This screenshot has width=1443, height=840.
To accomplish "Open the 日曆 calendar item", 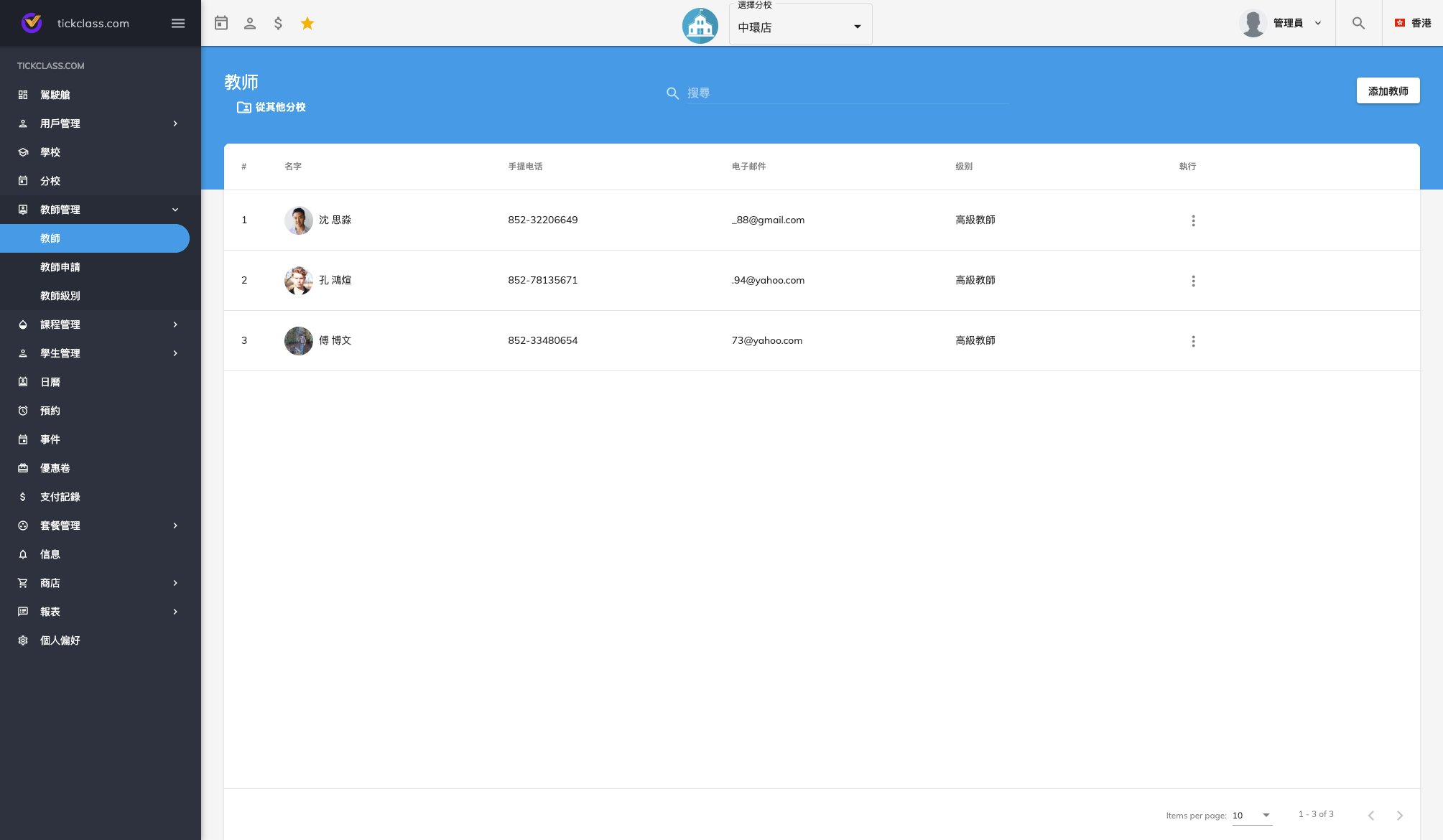I will (x=101, y=382).
